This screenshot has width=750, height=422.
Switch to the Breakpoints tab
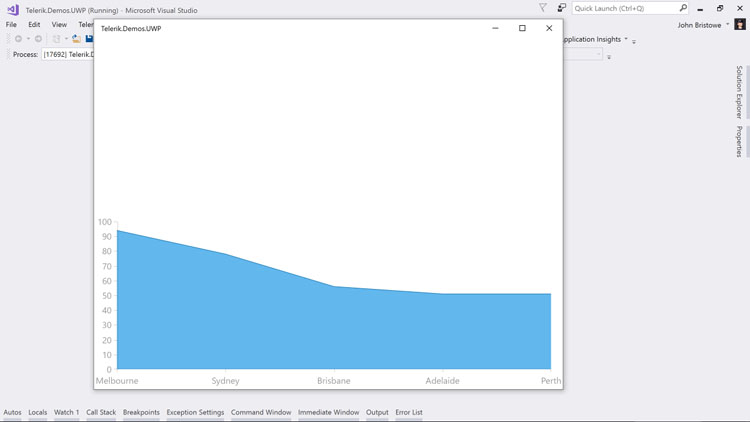coord(141,412)
